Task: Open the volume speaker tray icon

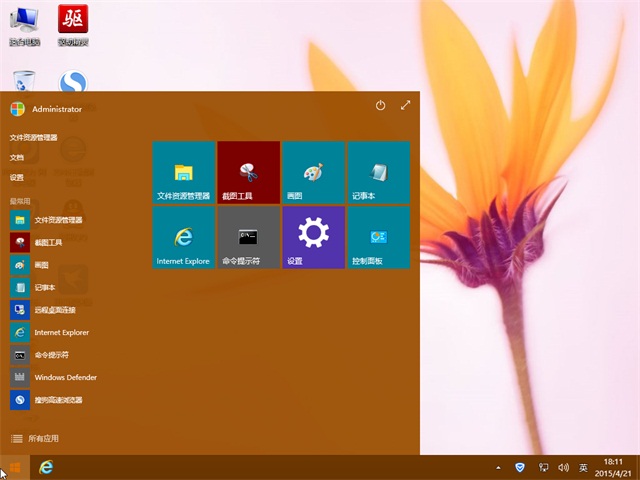Action: point(564,468)
